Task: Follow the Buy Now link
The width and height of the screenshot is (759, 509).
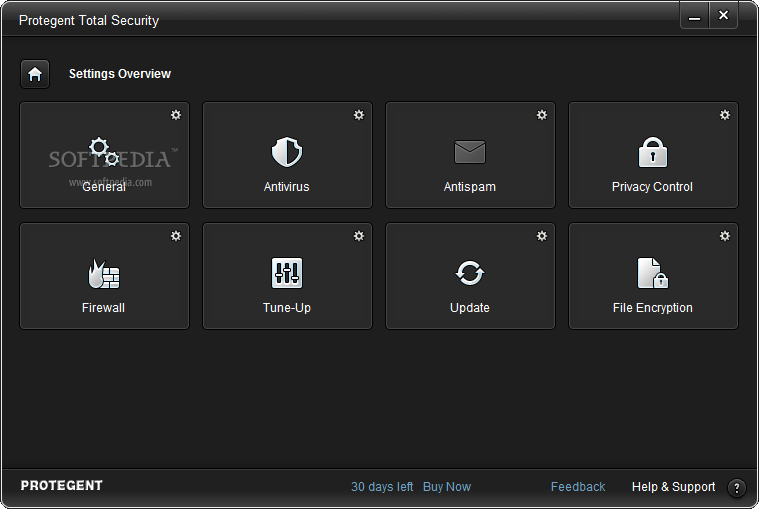Action: (x=447, y=487)
